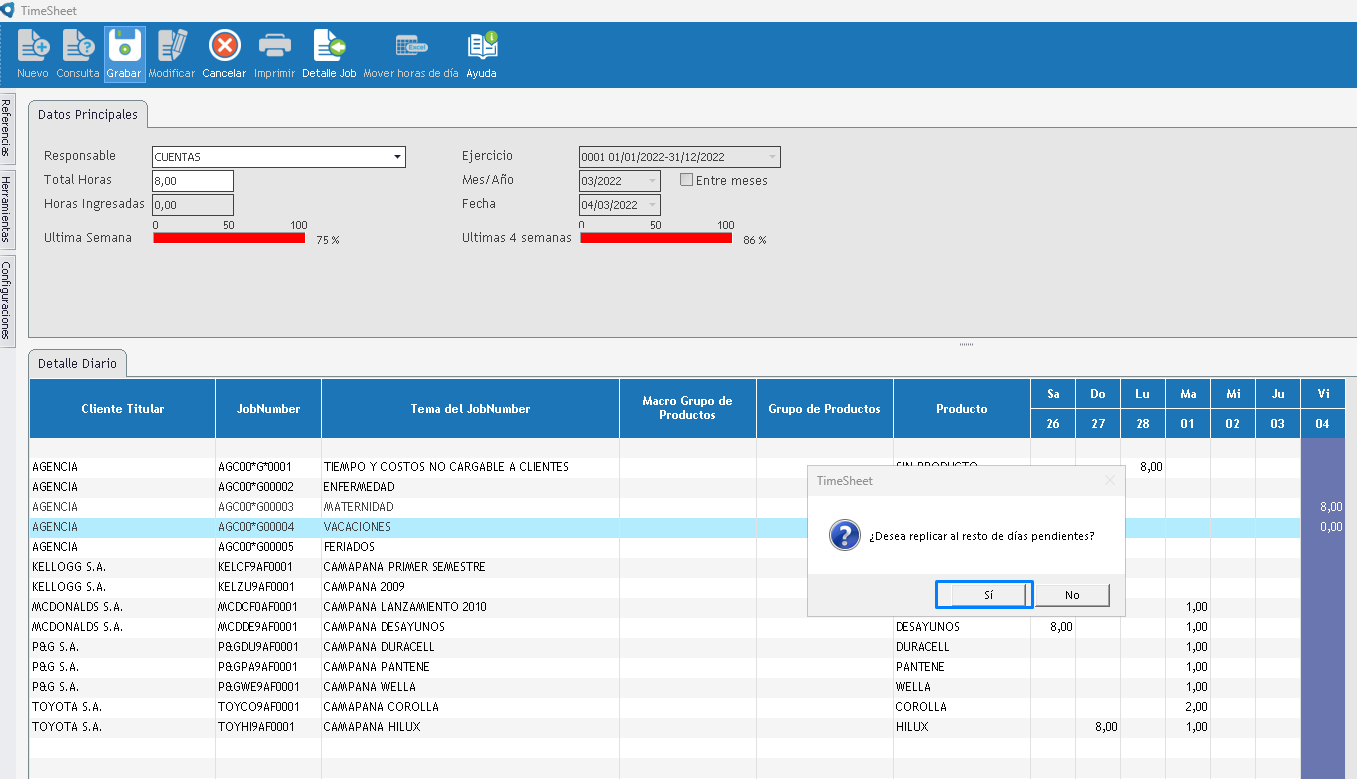Open the Mes/Año dropdown
This screenshot has width=1357, height=779.
click(652, 181)
